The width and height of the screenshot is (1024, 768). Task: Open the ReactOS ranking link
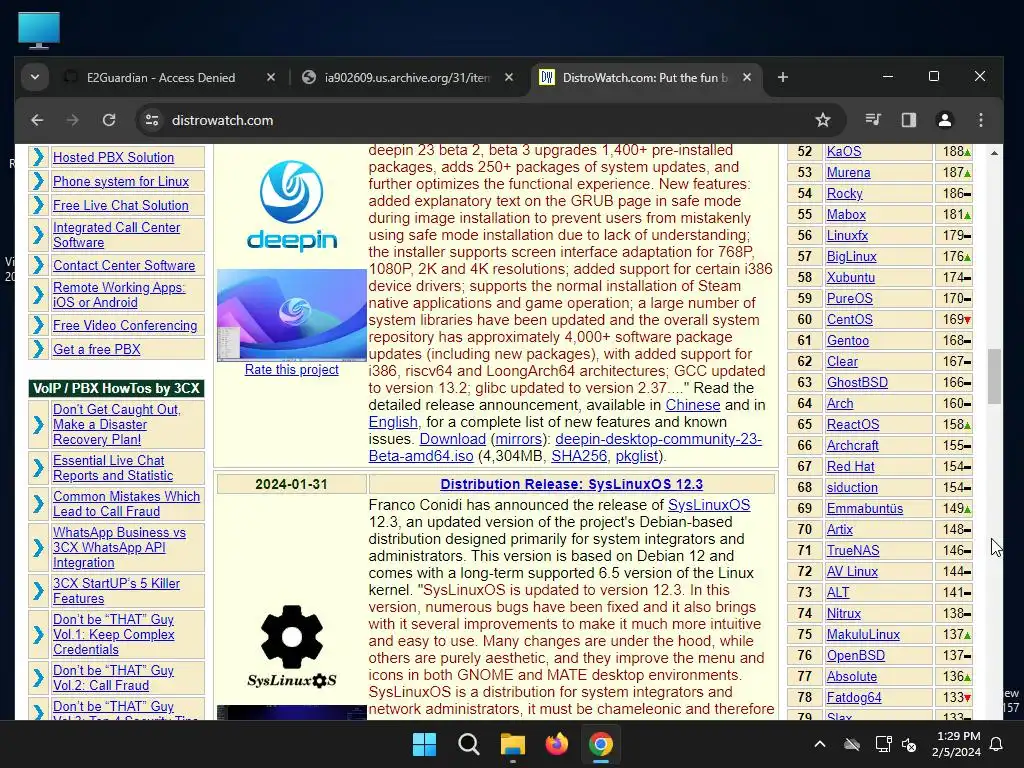point(853,424)
